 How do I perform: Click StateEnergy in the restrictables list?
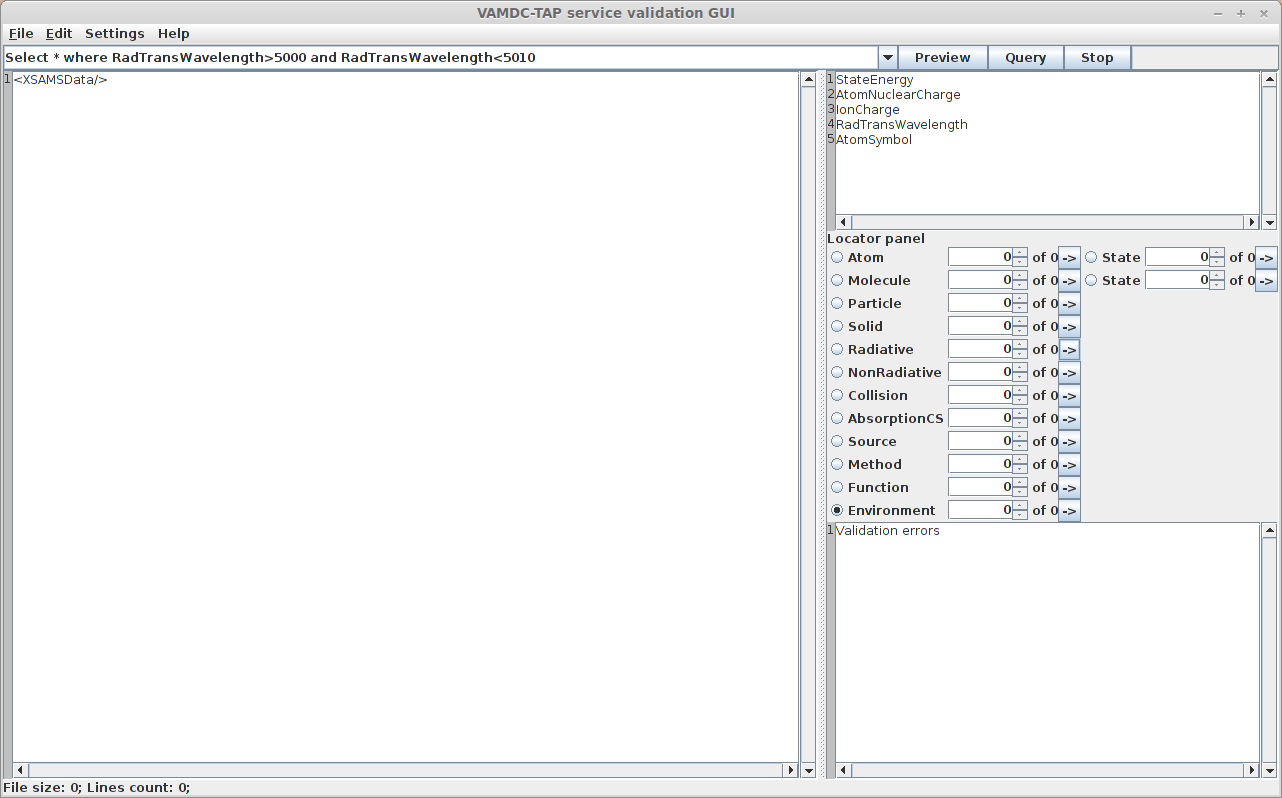[875, 80]
